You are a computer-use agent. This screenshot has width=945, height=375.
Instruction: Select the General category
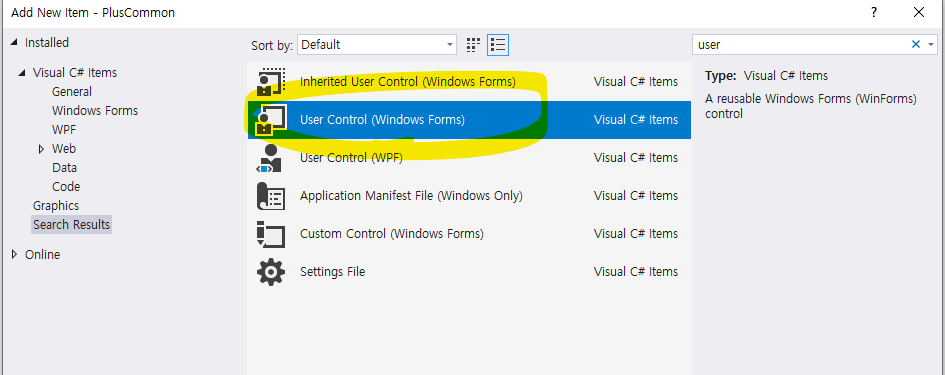coord(72,92)
